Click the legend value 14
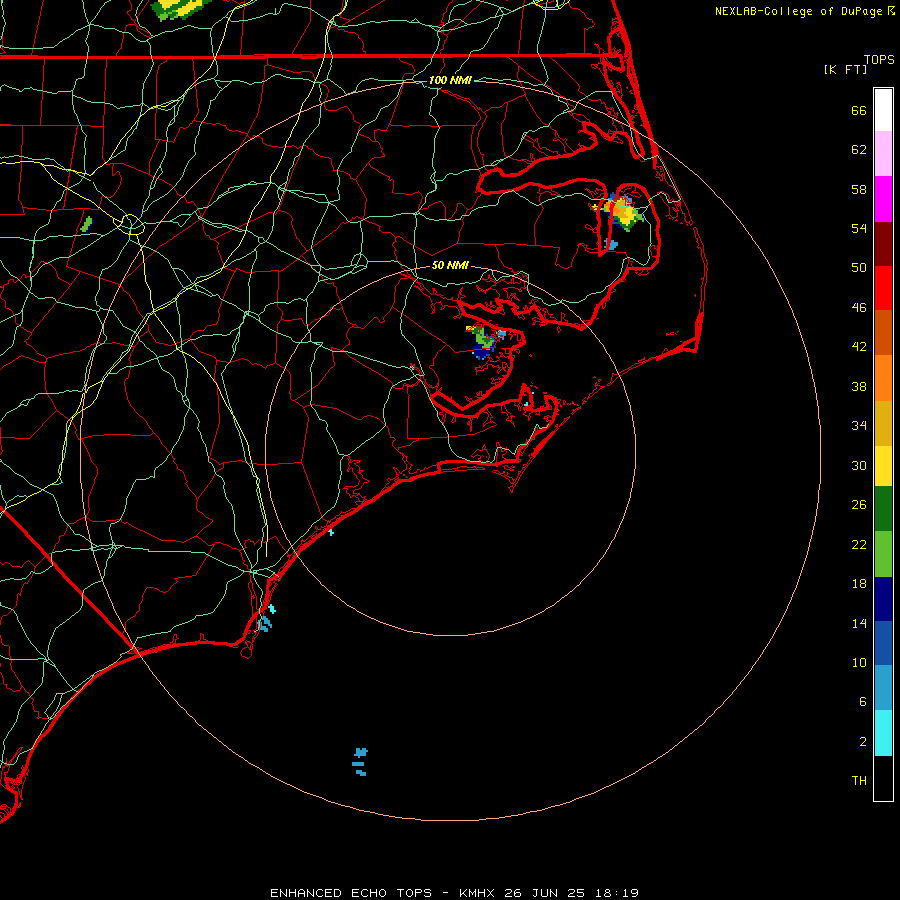Image resolution: width=900 pixels, height=900 pixels. pos(859,623)
